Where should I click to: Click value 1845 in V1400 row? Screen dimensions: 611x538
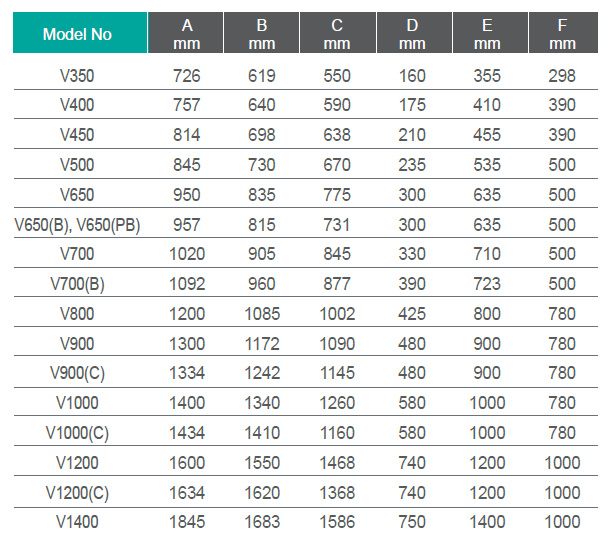point(187,522)
